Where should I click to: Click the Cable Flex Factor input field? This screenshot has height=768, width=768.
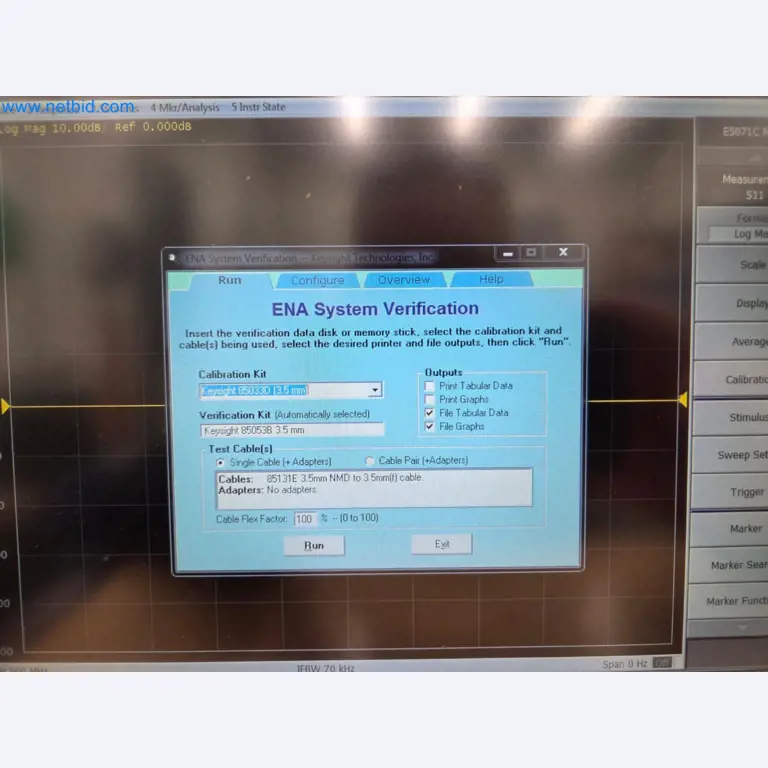tap(304, 519)
